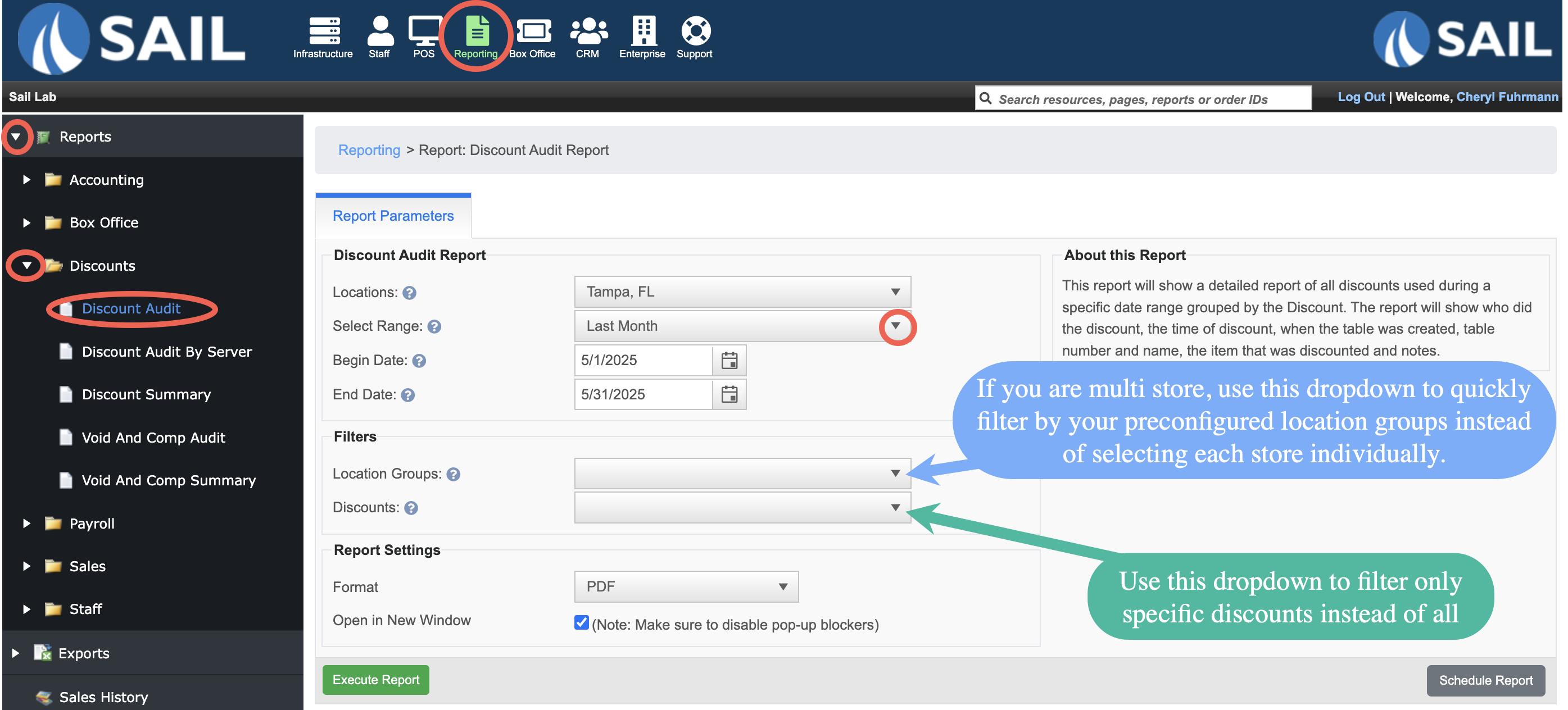Click the Execute Report button
This screenshot has height=710, width=1568.
tap(375, 680)
